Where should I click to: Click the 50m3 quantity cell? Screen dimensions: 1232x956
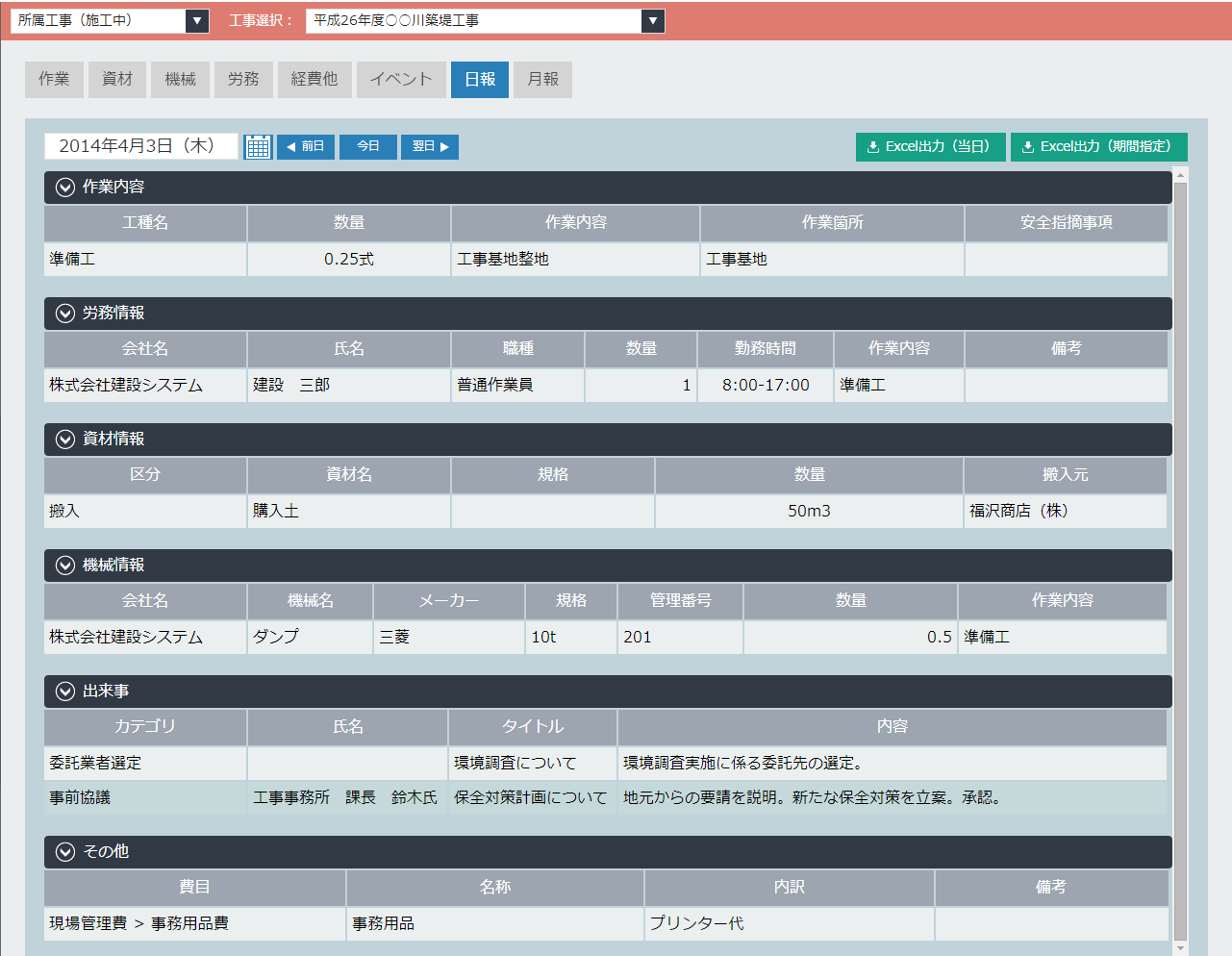809,512
